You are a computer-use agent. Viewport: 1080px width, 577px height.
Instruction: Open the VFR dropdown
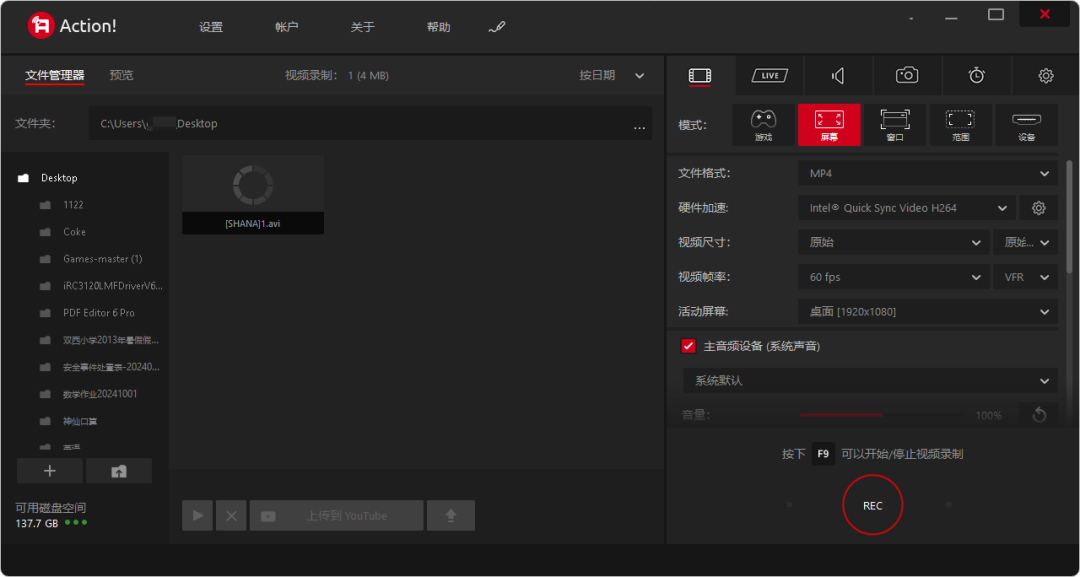point(1026,277)
